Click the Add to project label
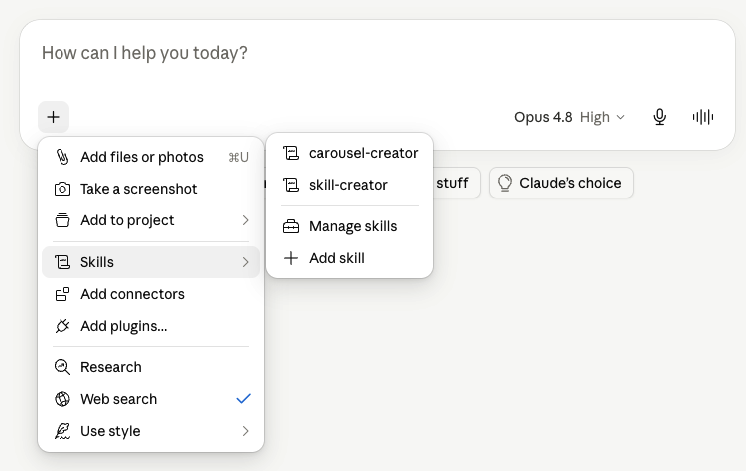 127,220
